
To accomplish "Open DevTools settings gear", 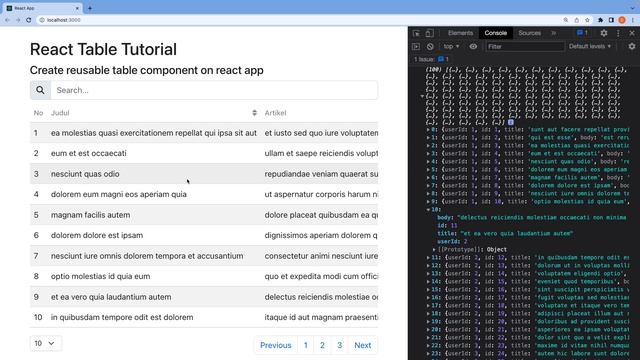I will pyautogui.click(x=604, y=33).
